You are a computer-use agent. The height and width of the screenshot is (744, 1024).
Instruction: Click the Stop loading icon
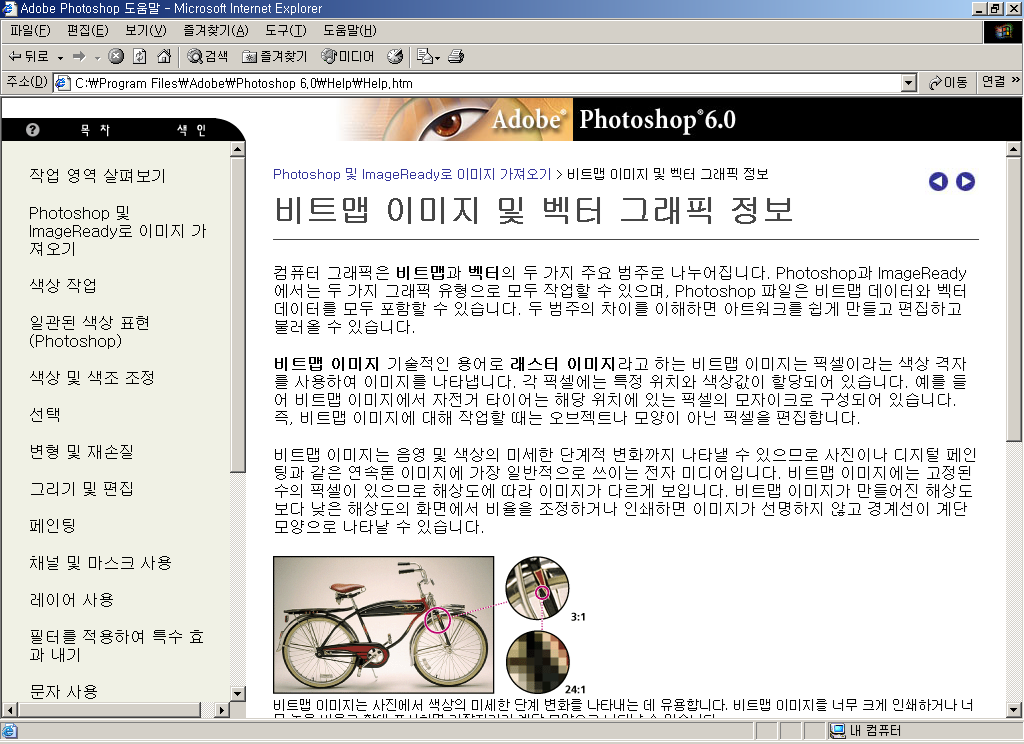[x=116, y=57]
